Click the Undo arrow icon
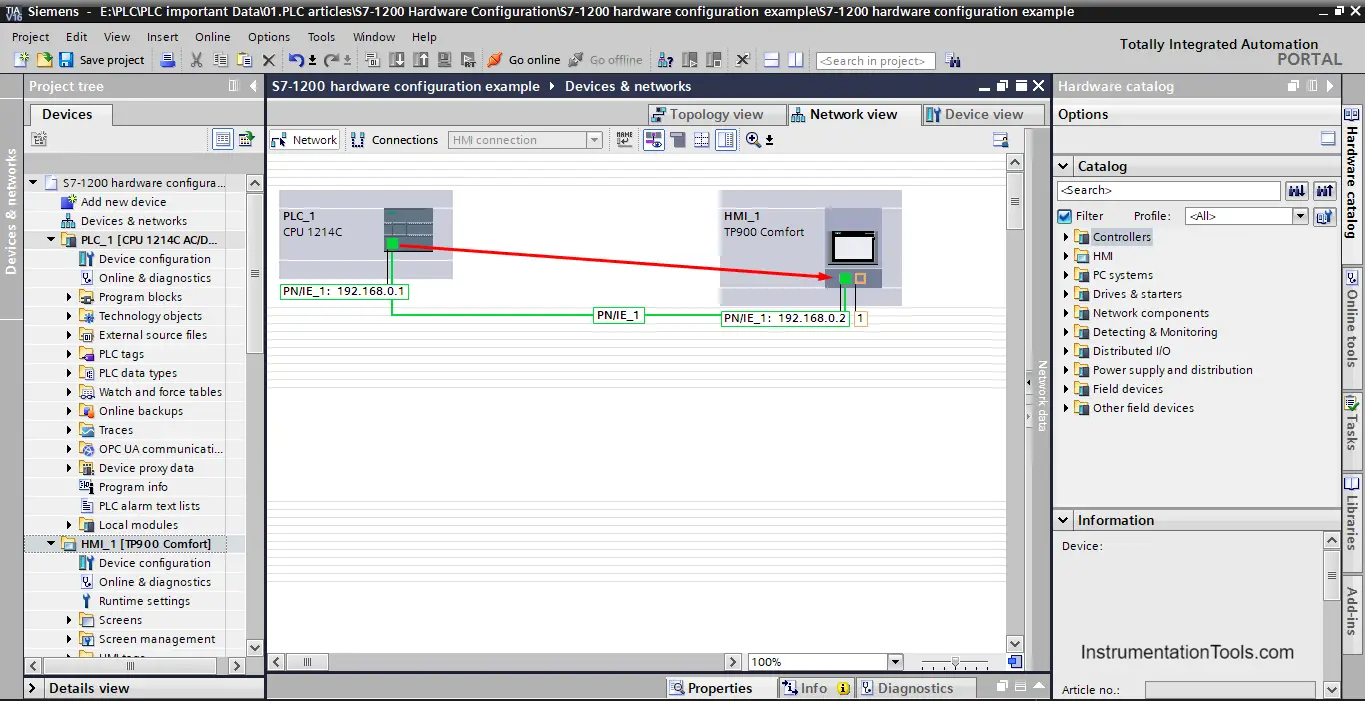 click(296, 60)
